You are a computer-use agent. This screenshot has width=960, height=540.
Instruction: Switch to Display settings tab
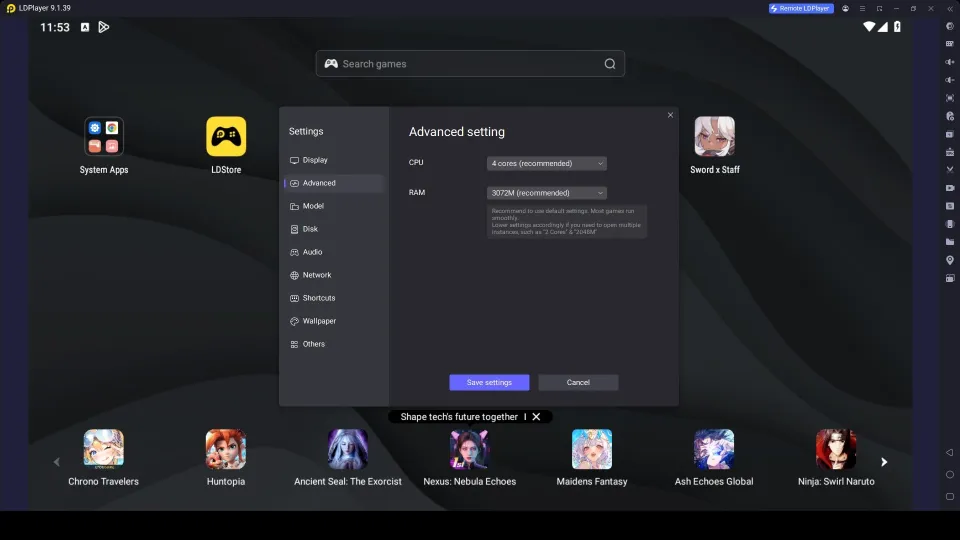tap(334, 160)
